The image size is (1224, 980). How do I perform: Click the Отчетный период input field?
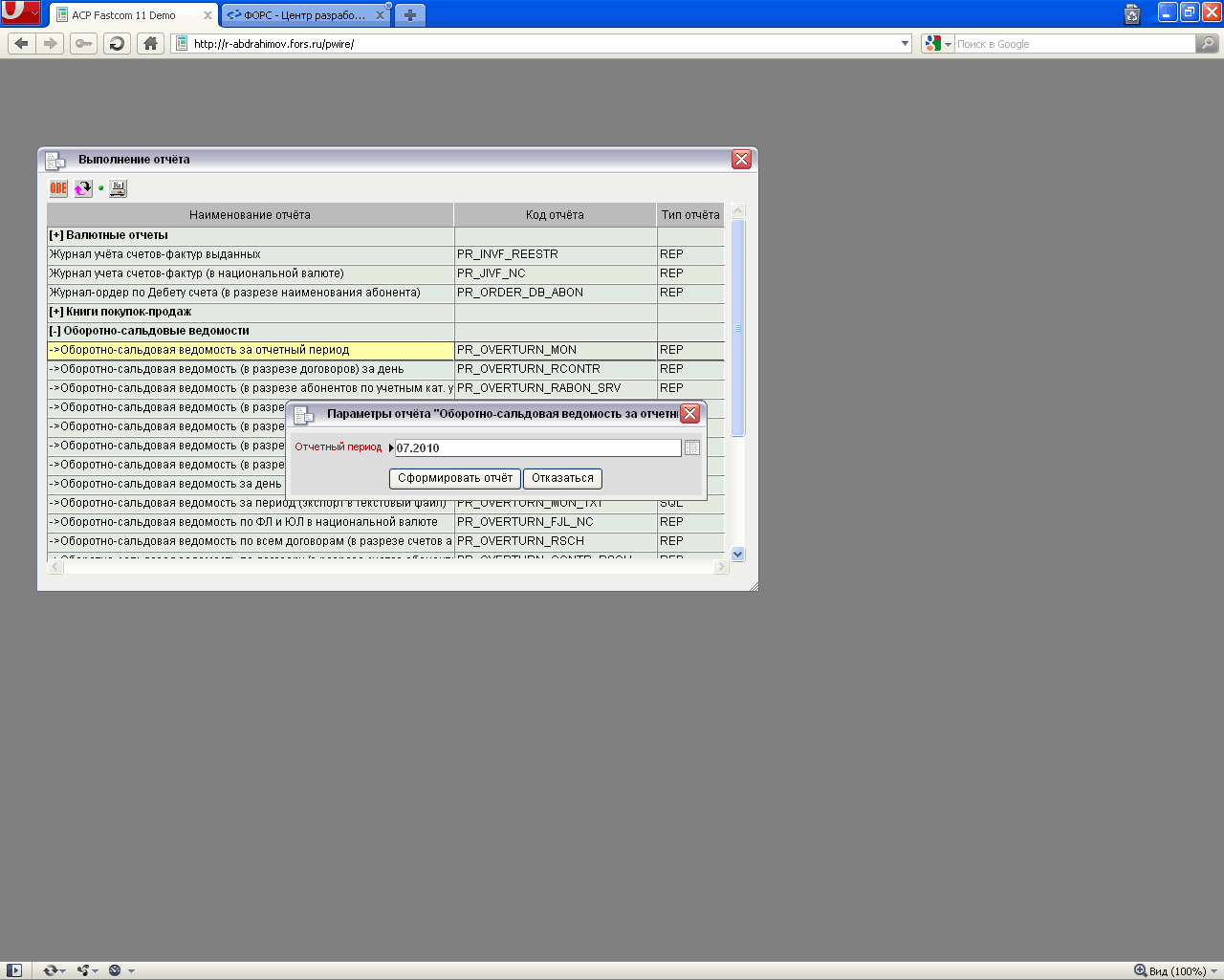537,447
